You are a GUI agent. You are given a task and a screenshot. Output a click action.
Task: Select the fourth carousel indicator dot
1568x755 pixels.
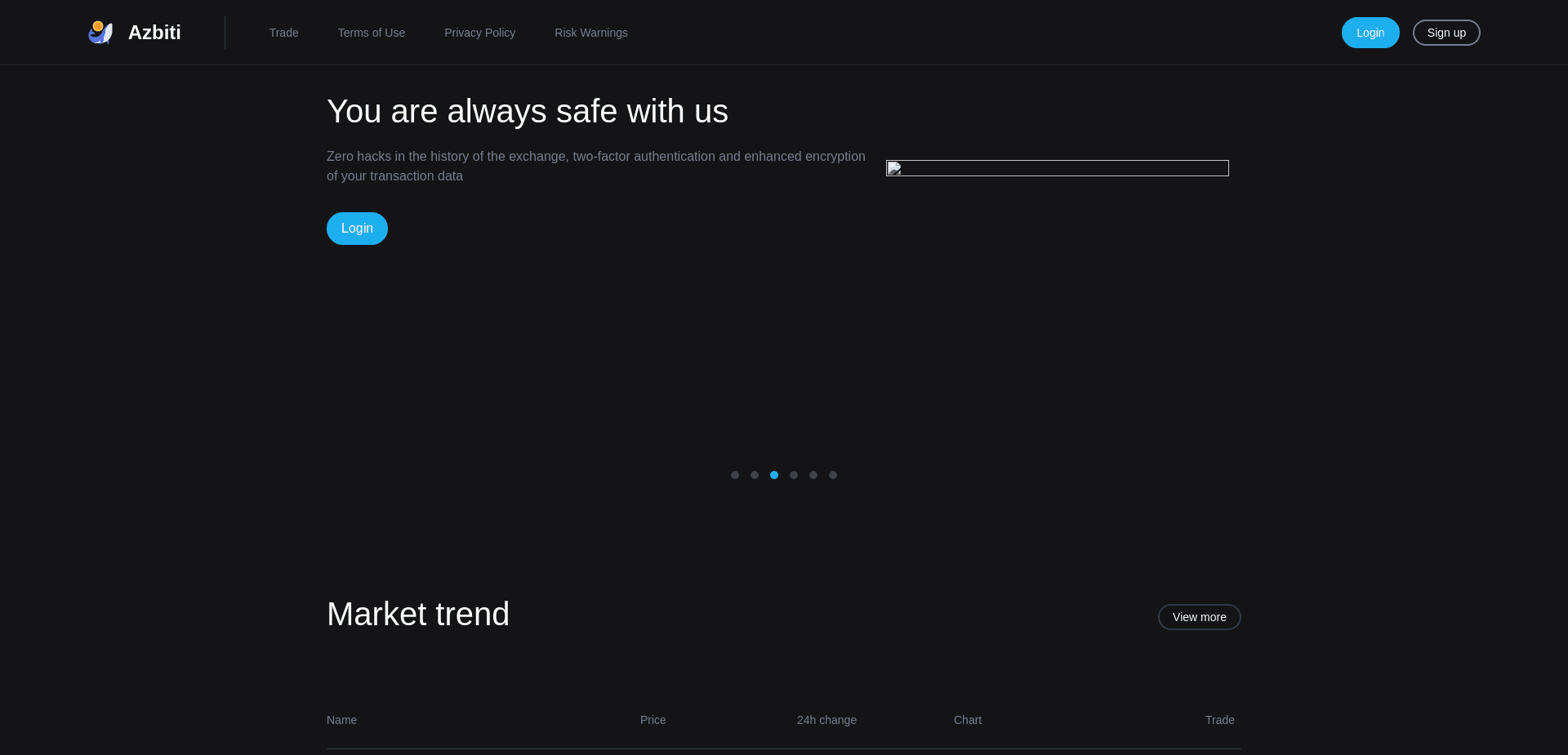pyautogui.click(x=793, y=474)
